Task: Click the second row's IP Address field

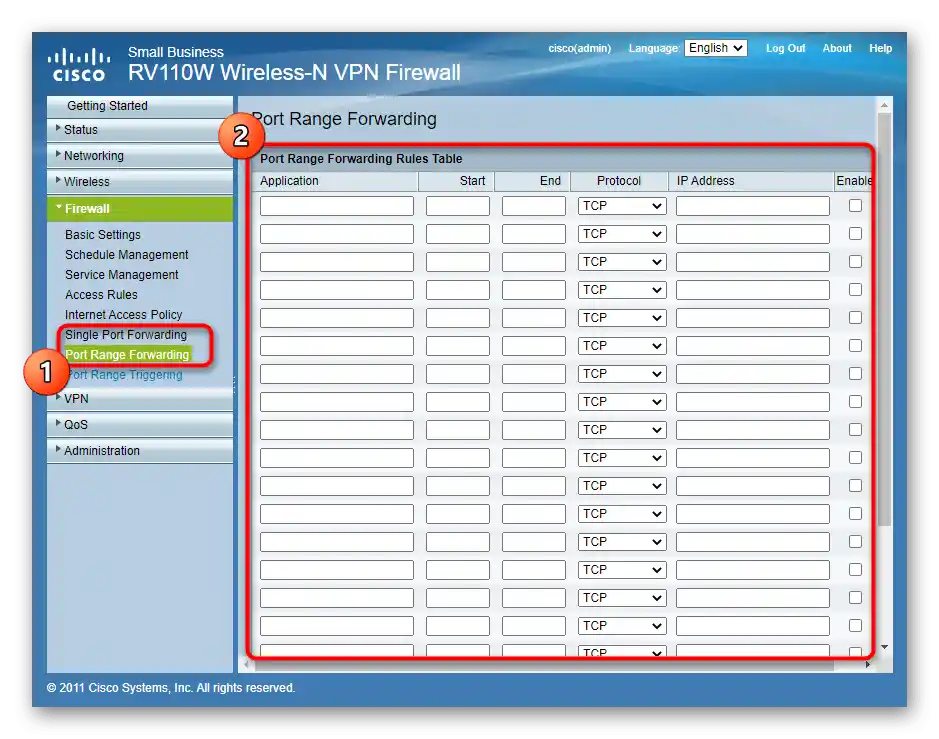Action: 753,234
